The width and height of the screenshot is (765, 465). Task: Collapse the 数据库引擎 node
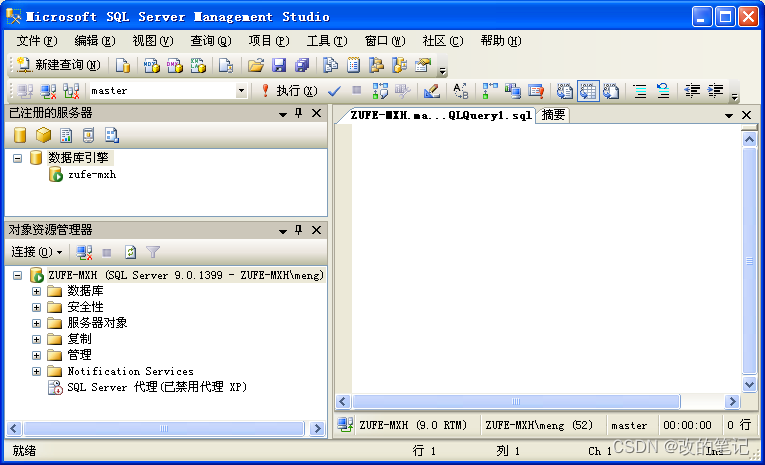tap(18, 158)
